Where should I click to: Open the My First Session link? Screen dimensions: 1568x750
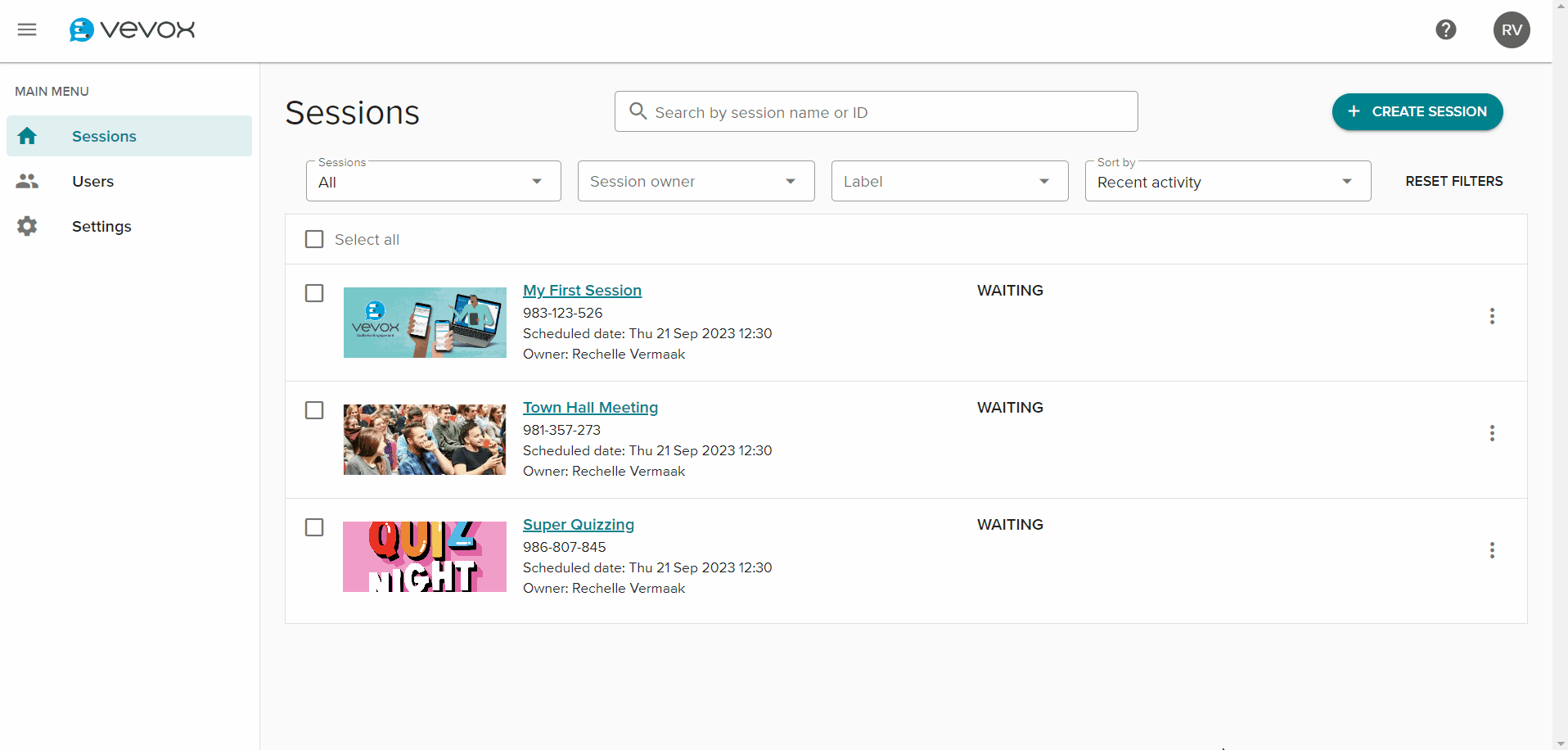tap(583, 291)
